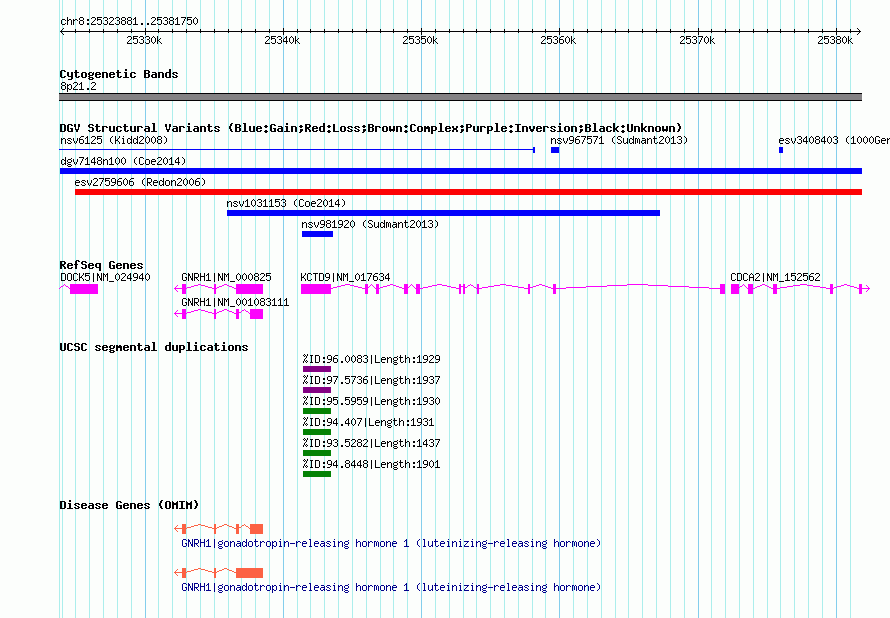The image size is (890, 618).
Task: Open the KCTD9|NM_017634 gene label
Action: [x=345, y=277]
